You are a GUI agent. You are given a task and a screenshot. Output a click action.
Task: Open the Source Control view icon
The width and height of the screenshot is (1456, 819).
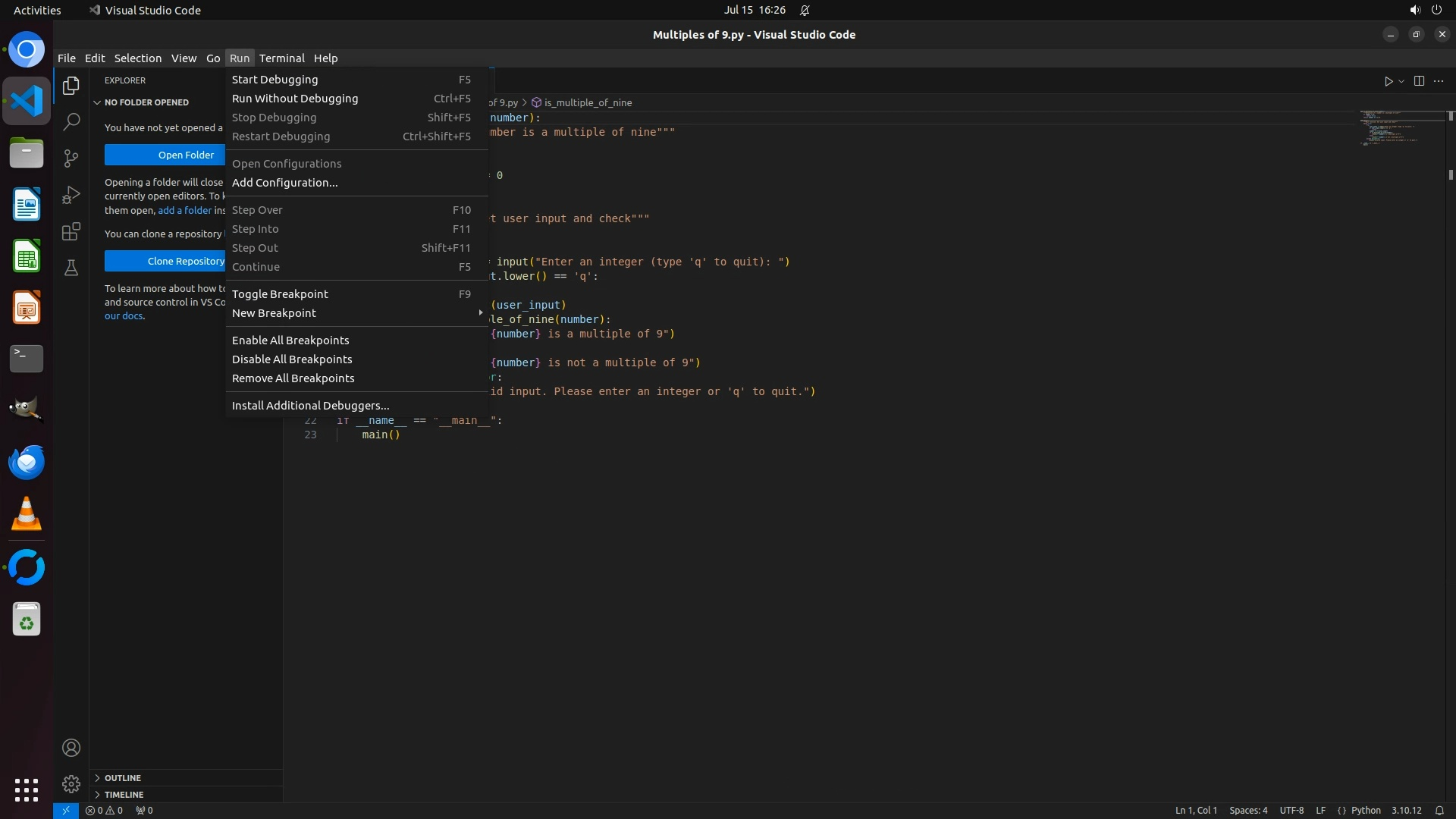click(71, 158)
